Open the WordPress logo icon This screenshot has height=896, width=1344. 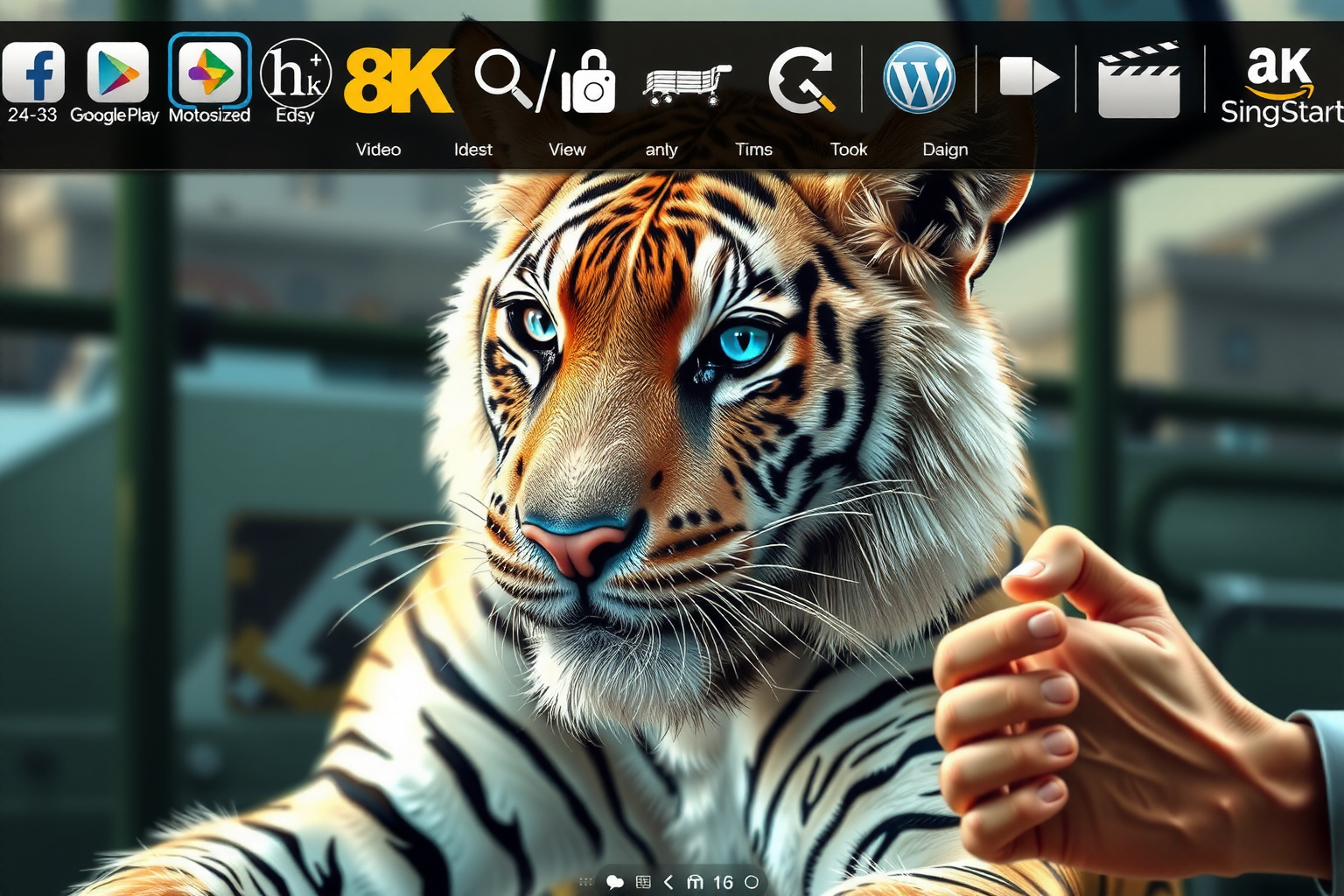point(919,78)
